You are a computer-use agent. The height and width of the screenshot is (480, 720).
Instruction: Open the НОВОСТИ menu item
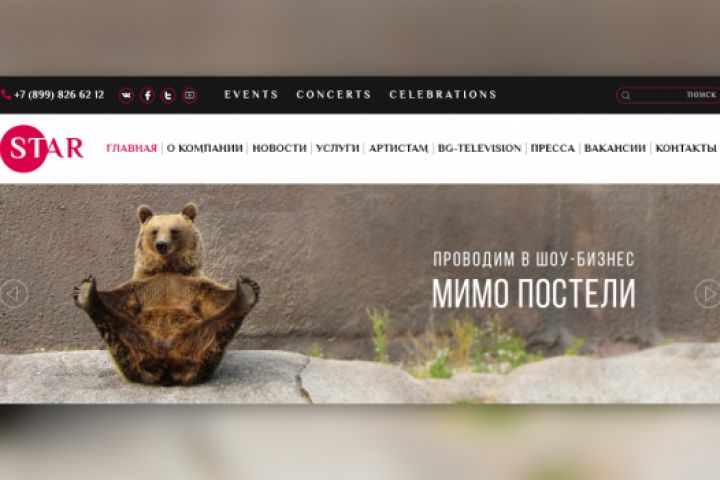point(279,148)
